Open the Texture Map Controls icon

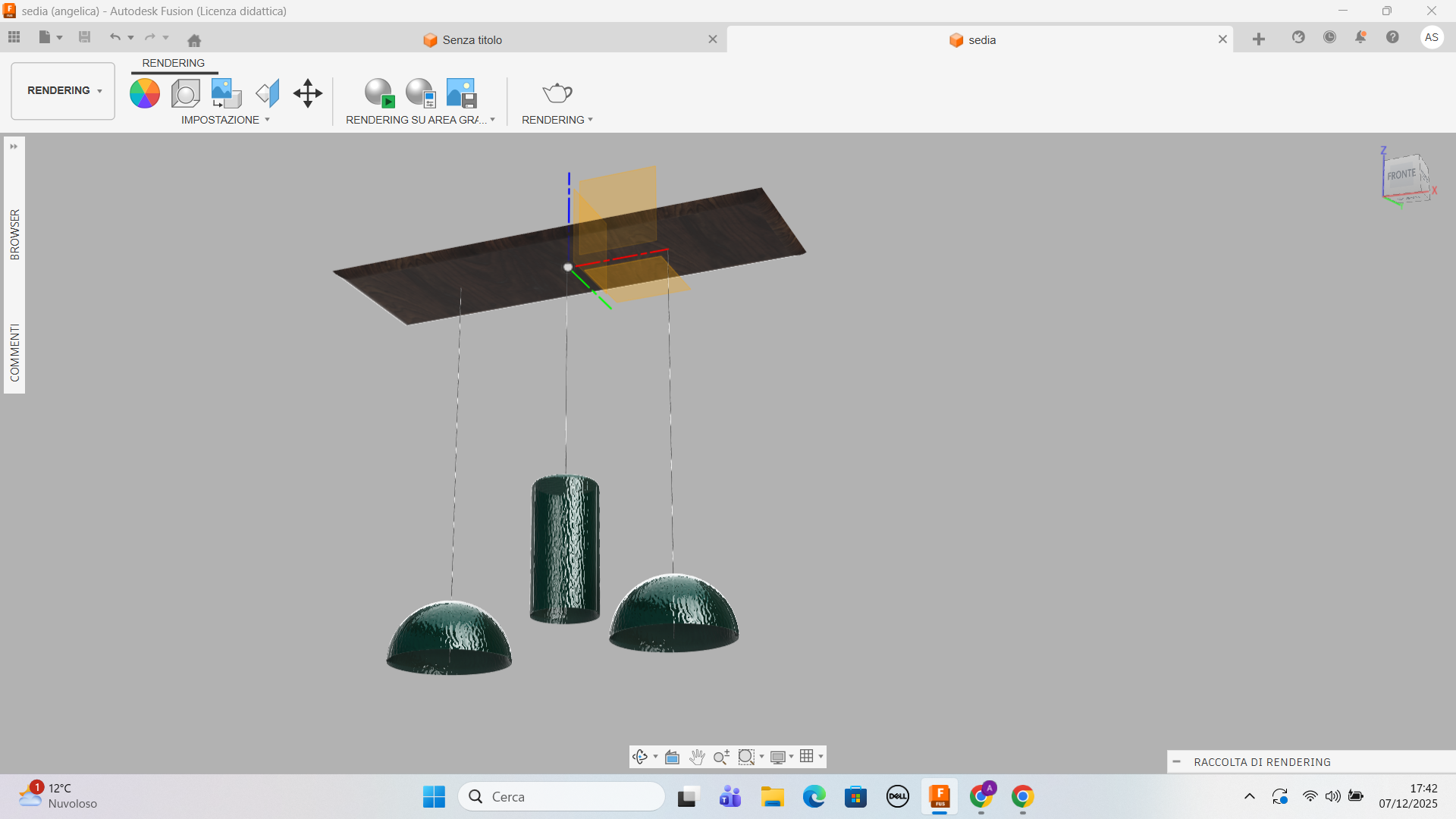pyautogui.click(x=267, y=93)
